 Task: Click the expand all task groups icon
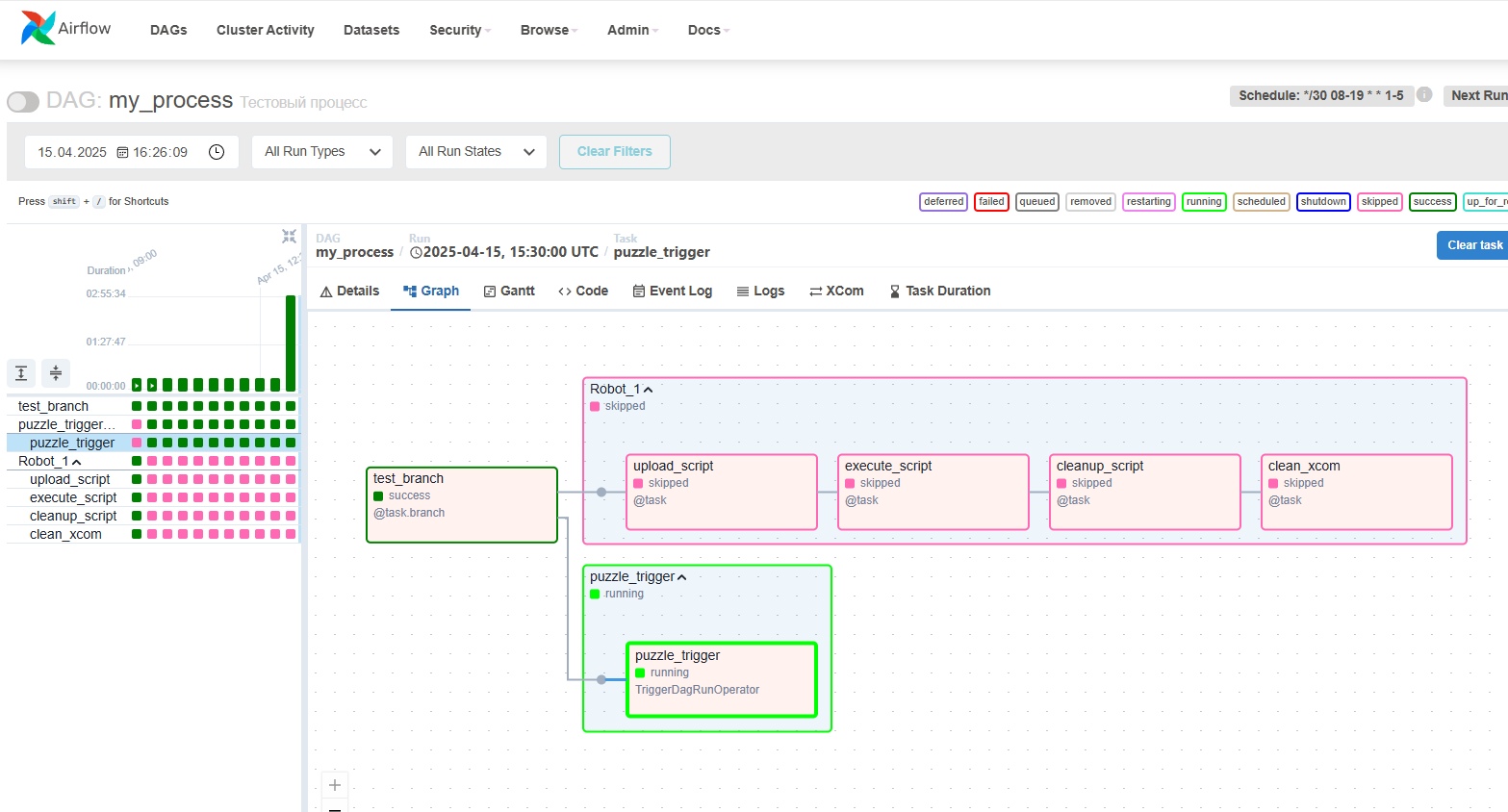21,372
